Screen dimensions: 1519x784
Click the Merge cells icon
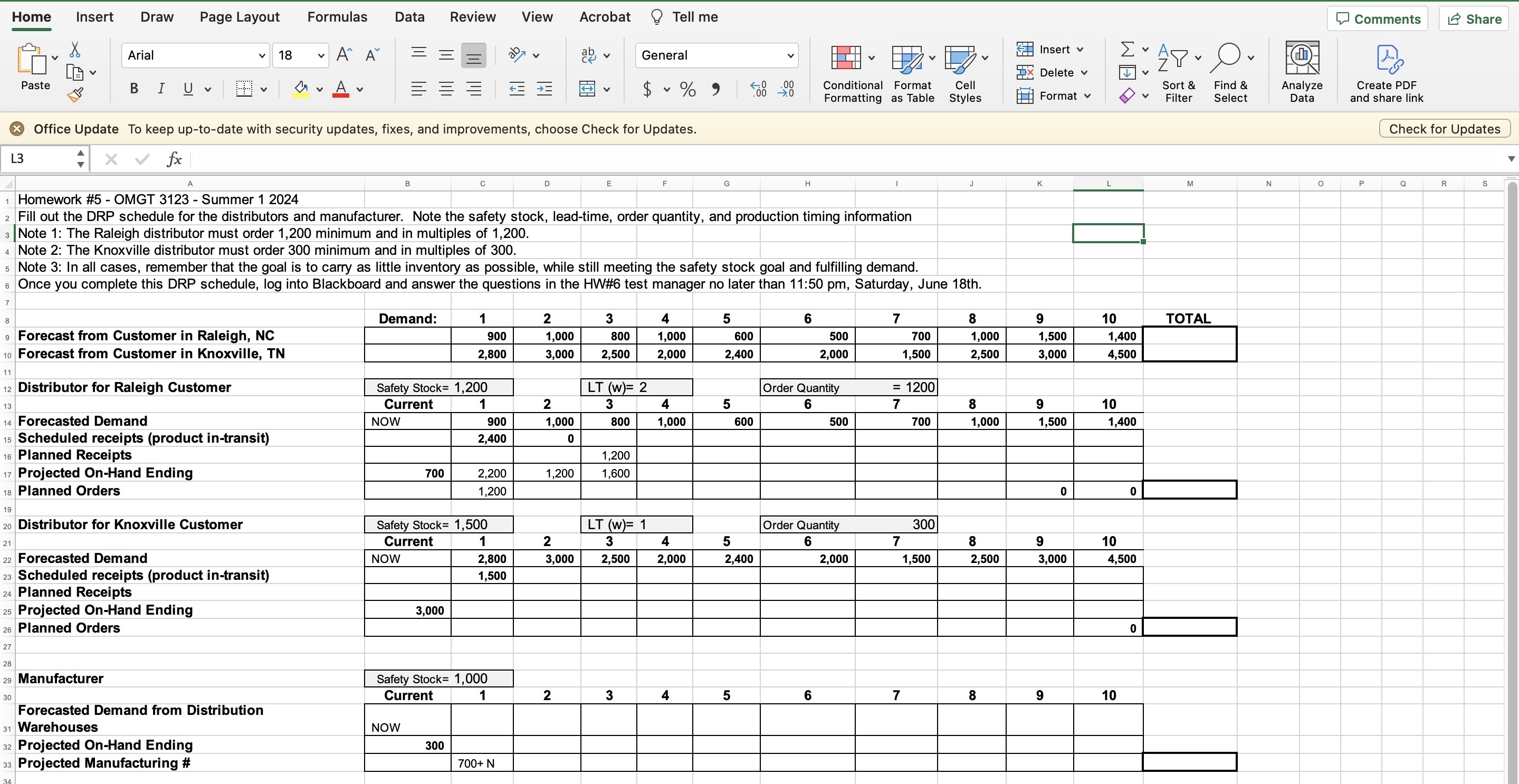[x=587, y=89]
